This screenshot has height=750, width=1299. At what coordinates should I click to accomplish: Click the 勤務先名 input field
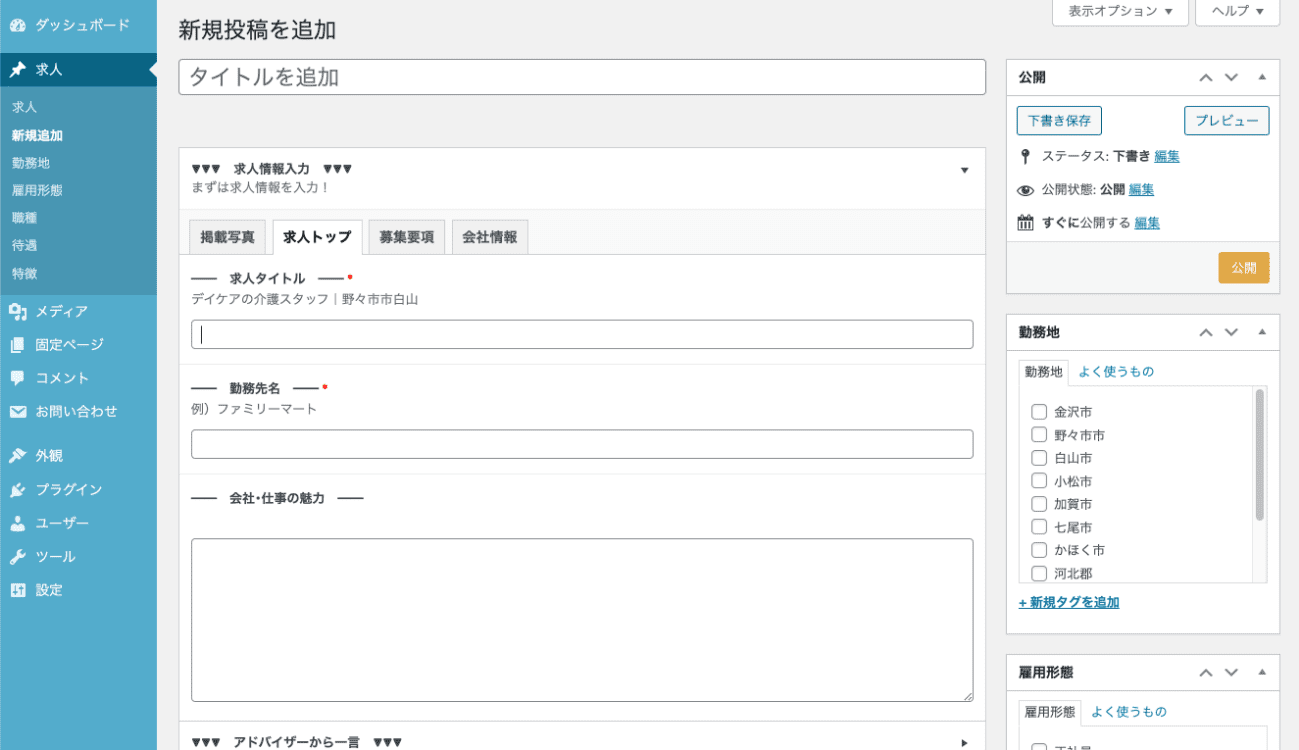pos(582,444)
